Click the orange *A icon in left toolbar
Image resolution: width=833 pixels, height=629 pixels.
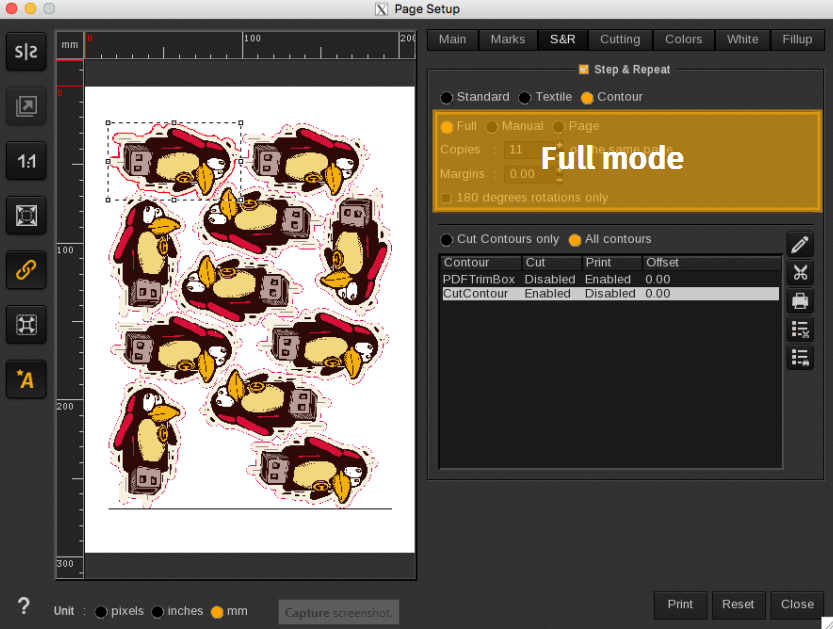pos(26,378)
